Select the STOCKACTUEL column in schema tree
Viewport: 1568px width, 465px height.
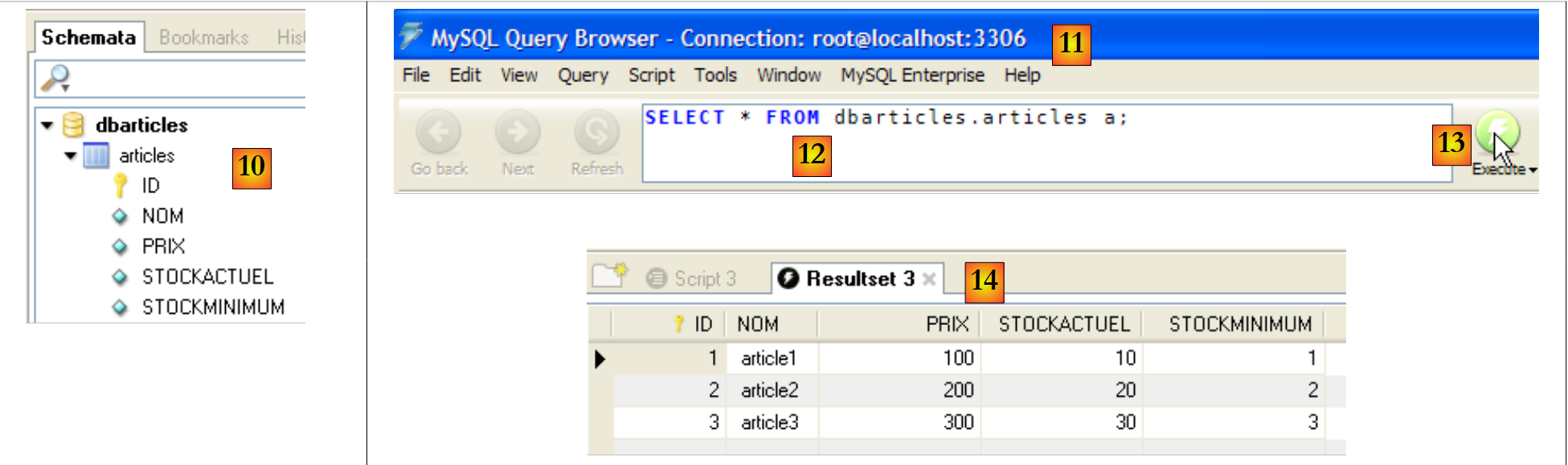tap(207, 277)
